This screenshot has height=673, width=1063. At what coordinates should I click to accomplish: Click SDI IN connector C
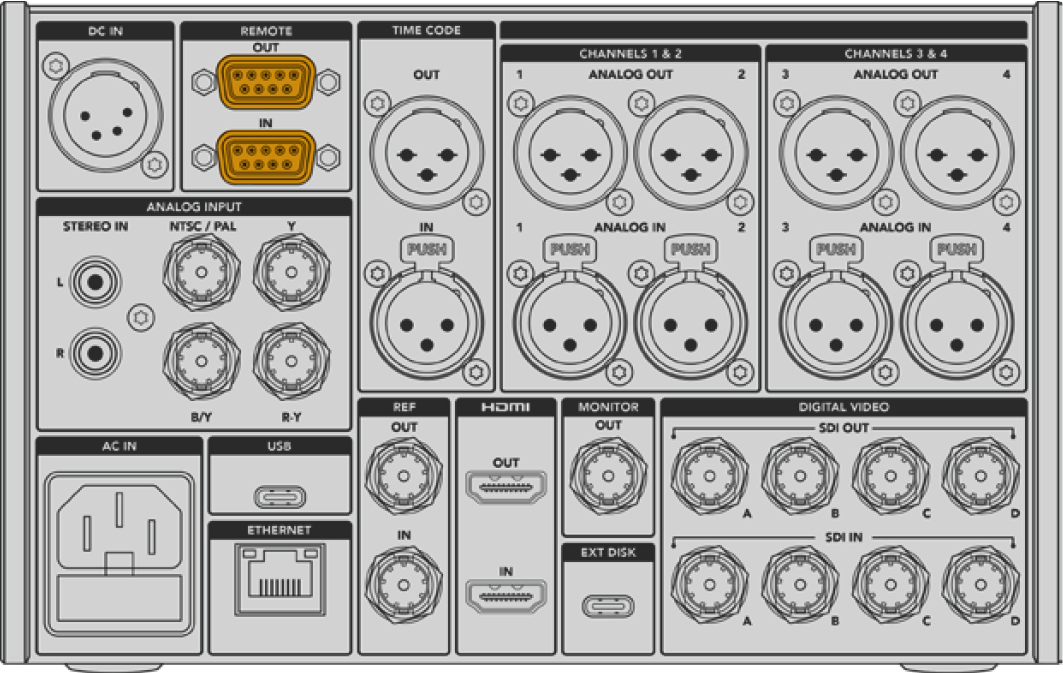click(891, 584)
